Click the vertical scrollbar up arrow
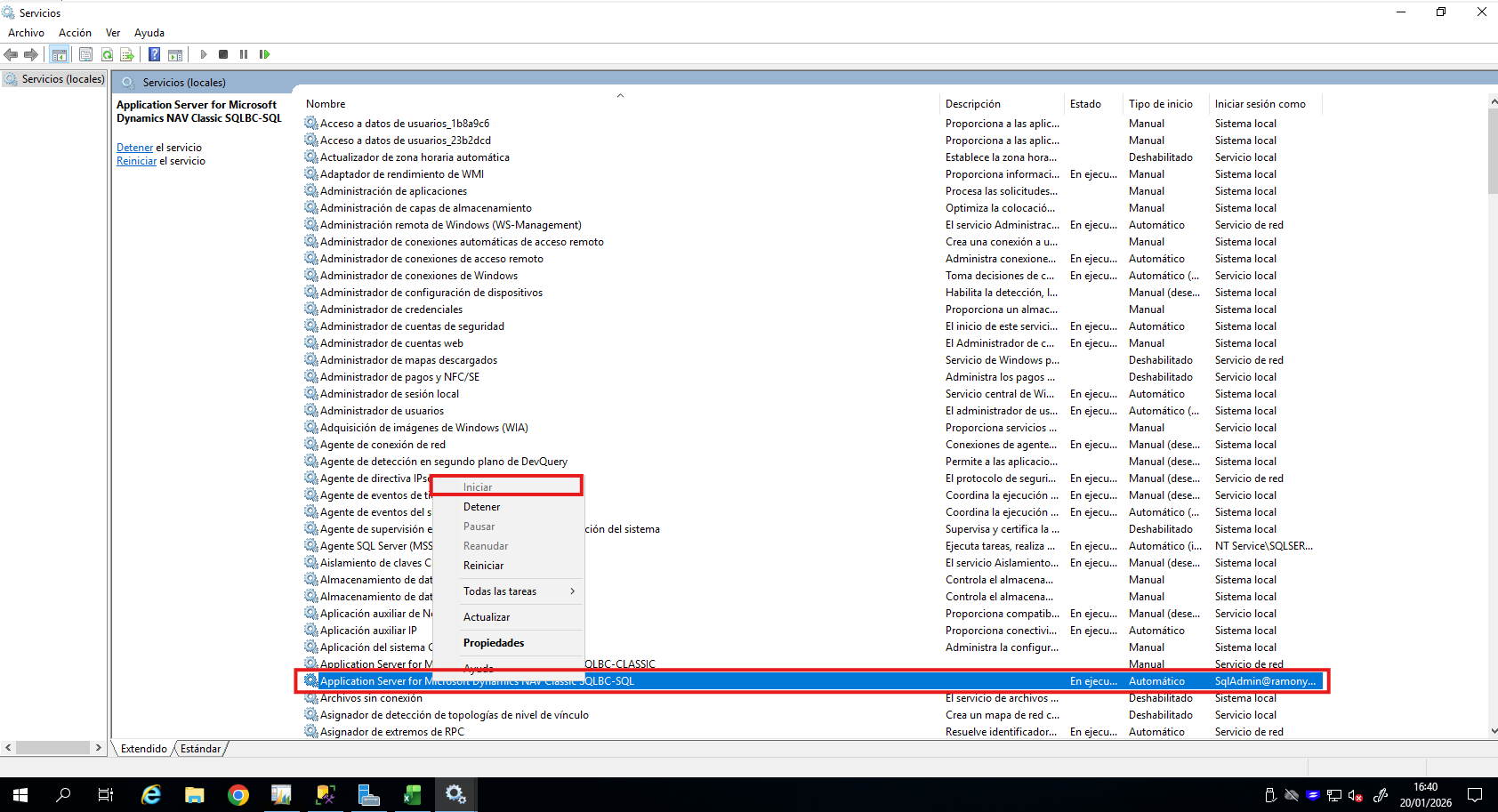The width and height of the screenshot is (1498, 812). coord(1493,101)
